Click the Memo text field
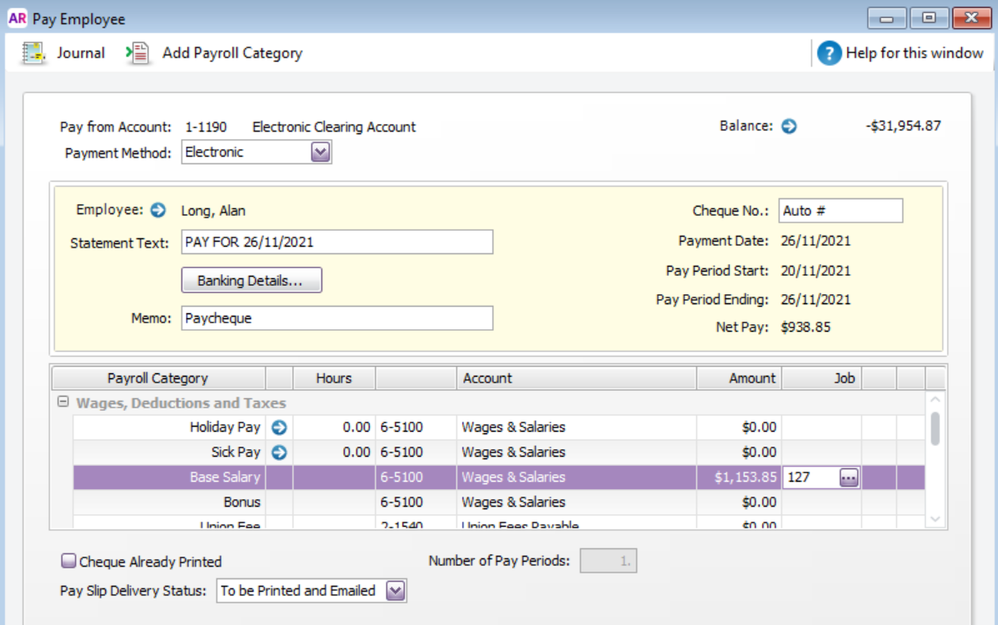Image resolution: width=998 pixels, height=625 pixels. (337, 318)
